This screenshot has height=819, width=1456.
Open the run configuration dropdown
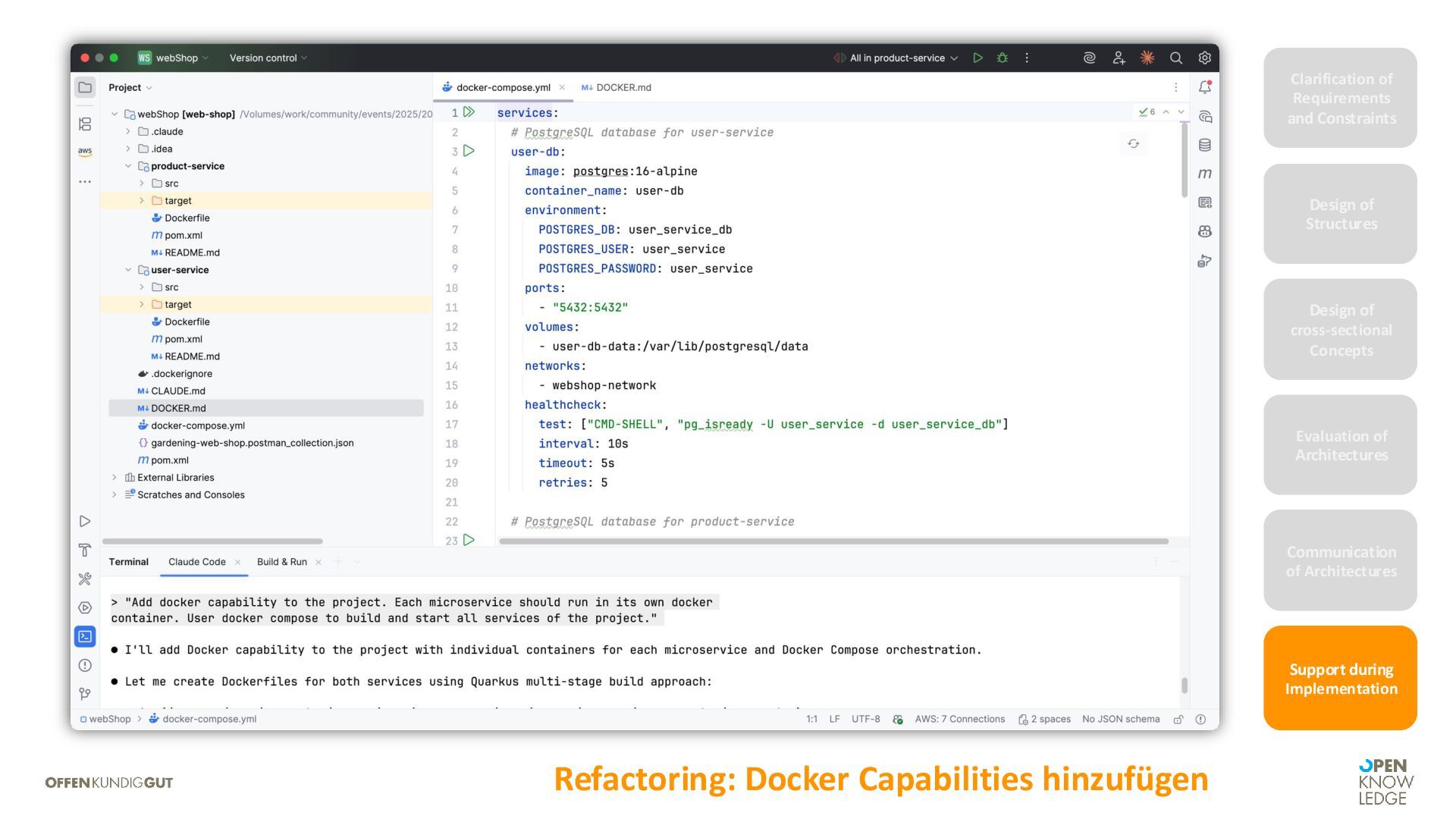point(896,58)
